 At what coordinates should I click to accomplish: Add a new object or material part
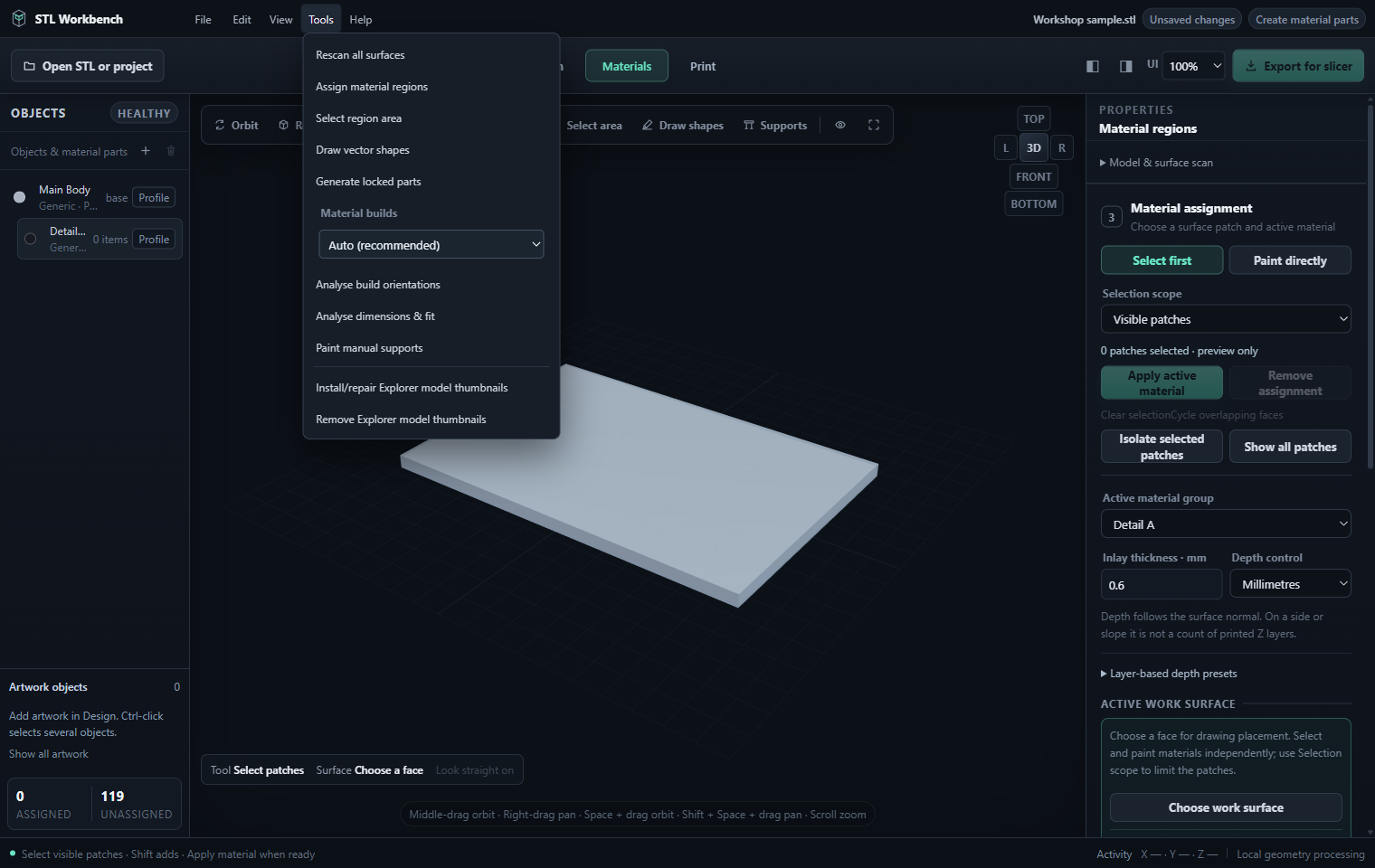pos(146,151)
